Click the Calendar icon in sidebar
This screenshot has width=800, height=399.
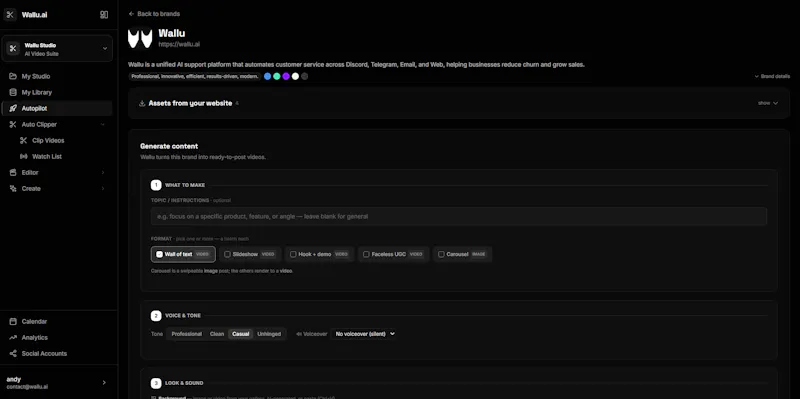coord(13,321)
